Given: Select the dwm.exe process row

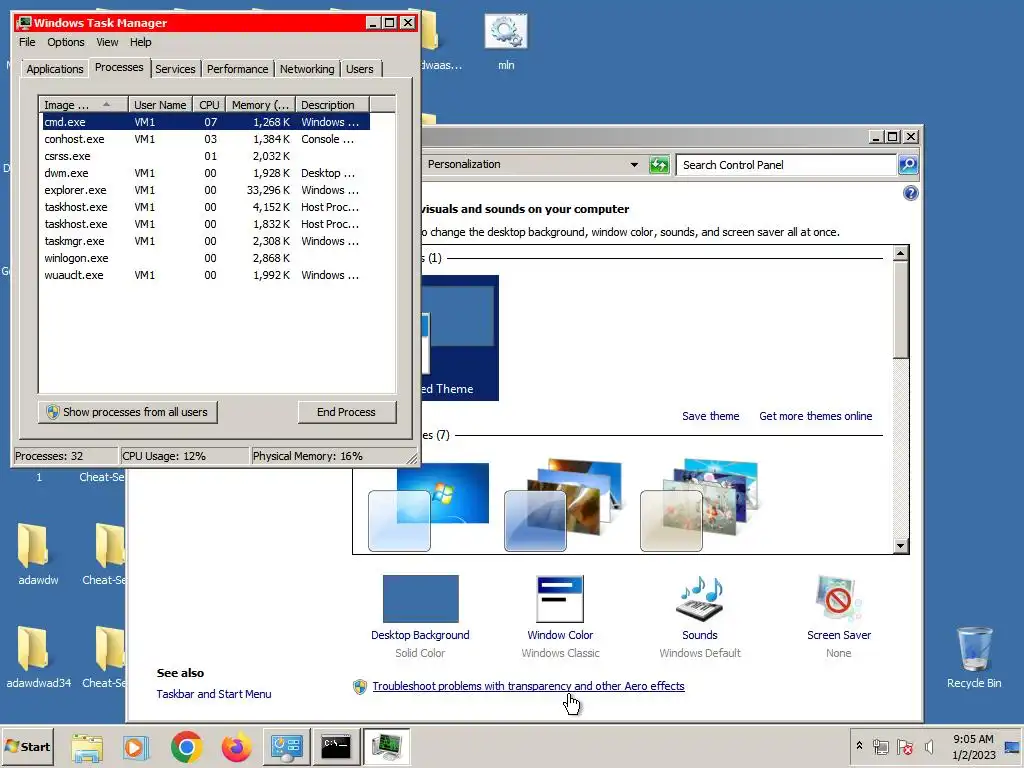Looking at the screenshot, I should click(204, 173).
